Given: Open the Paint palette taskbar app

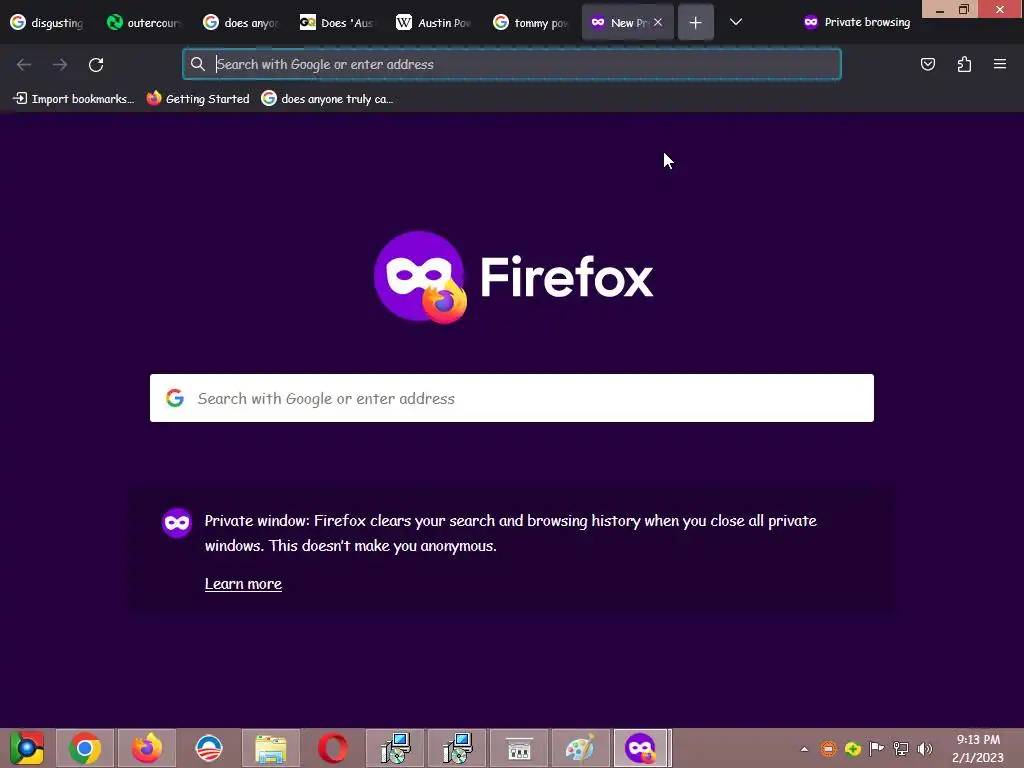Looking at the screenshot, I should 580,748.
